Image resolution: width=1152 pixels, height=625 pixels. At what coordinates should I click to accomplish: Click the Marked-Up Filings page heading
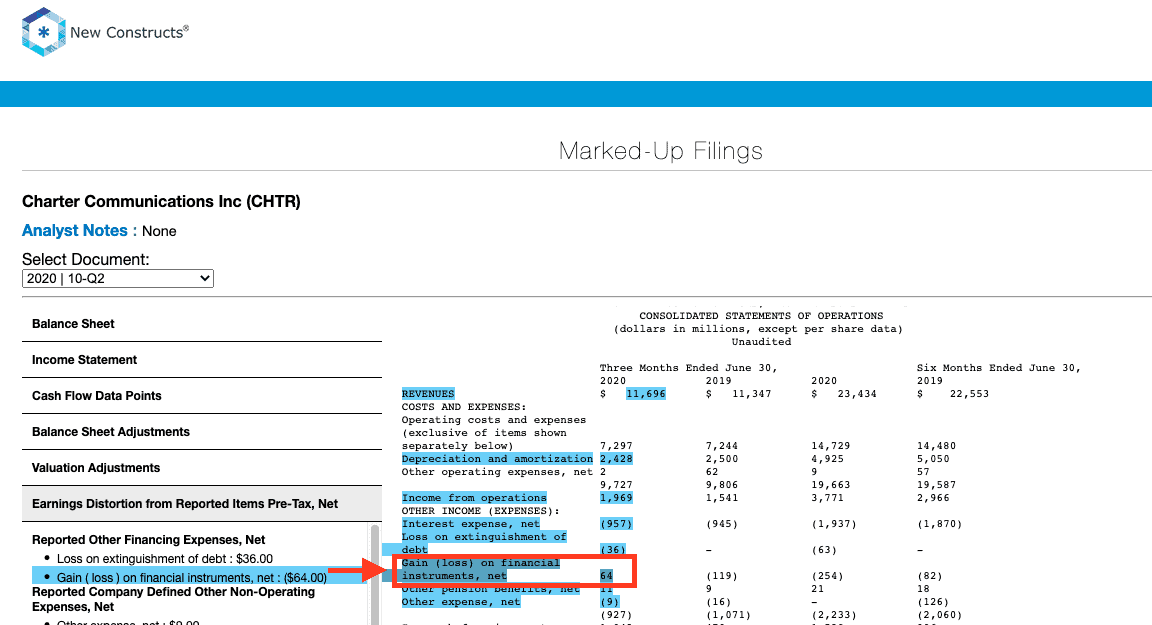coord(660,151)
